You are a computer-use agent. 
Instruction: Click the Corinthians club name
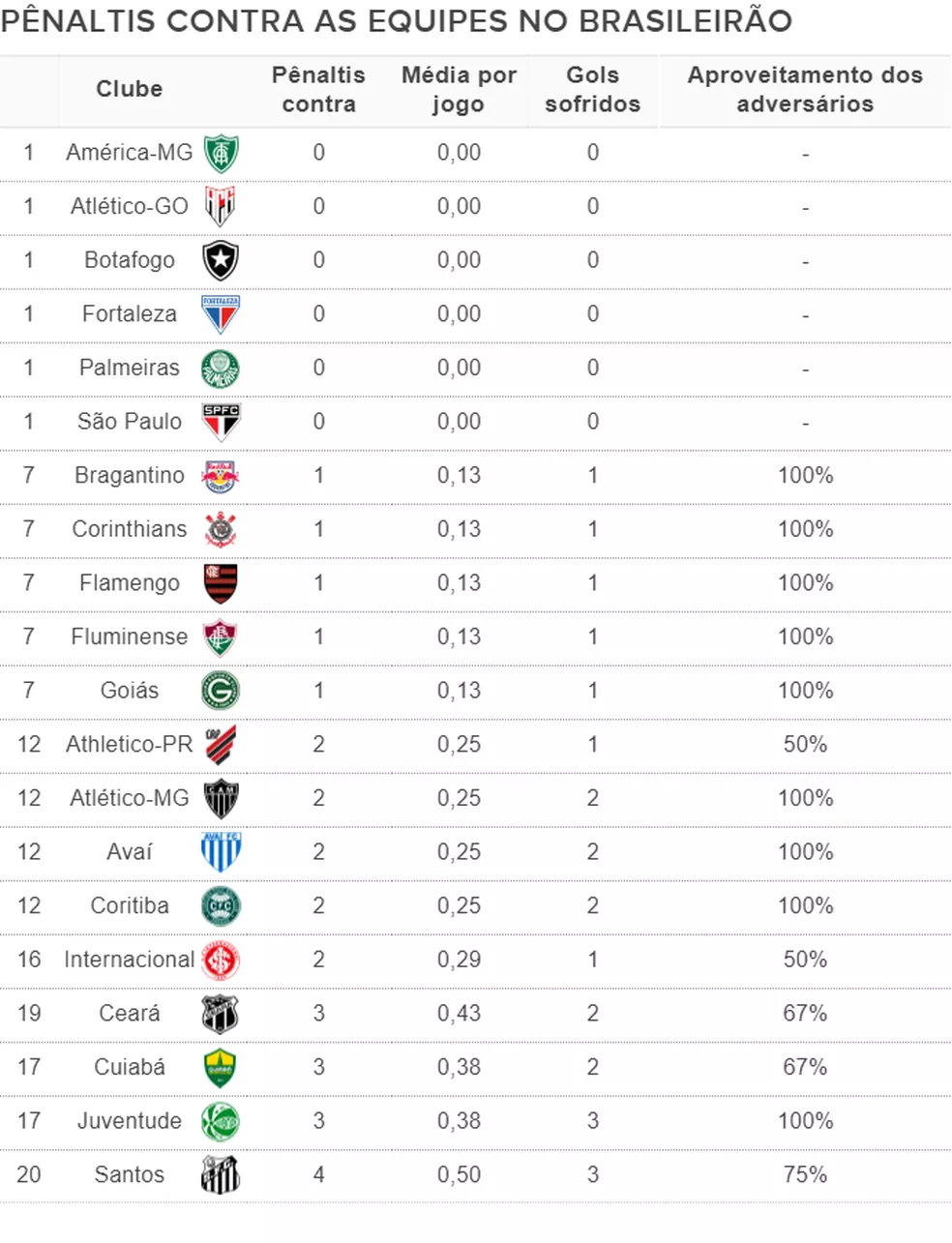[130, 529]
